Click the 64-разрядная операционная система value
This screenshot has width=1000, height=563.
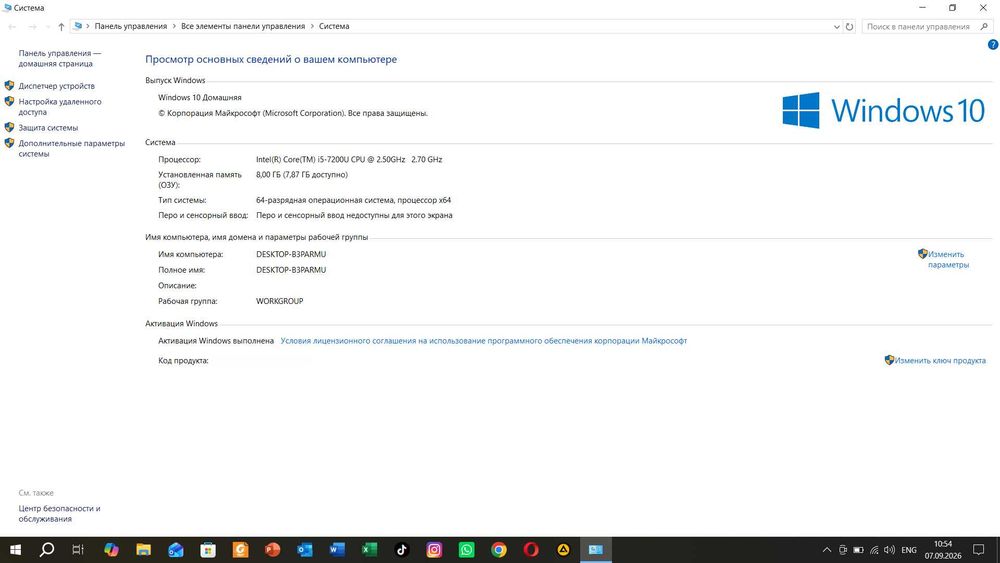(353, 200)
